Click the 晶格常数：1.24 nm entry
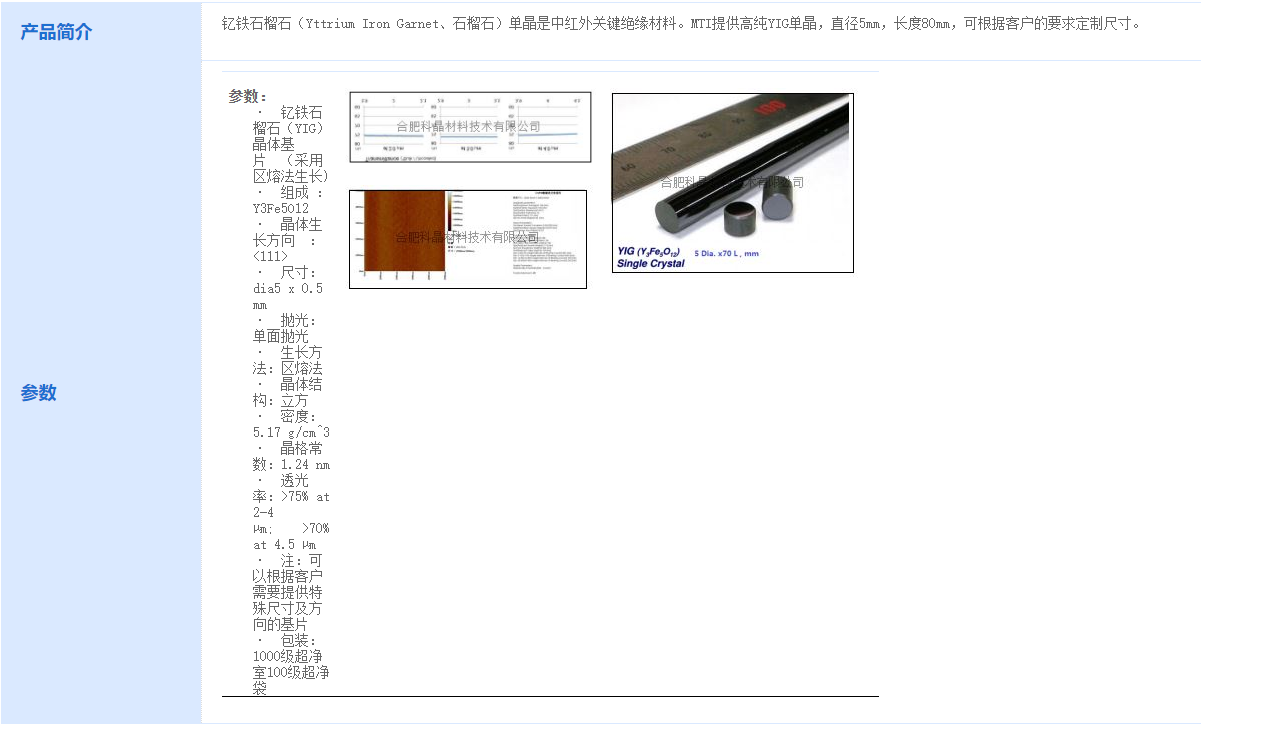This screenshot has height=730, width=1273. pos(291,456)
